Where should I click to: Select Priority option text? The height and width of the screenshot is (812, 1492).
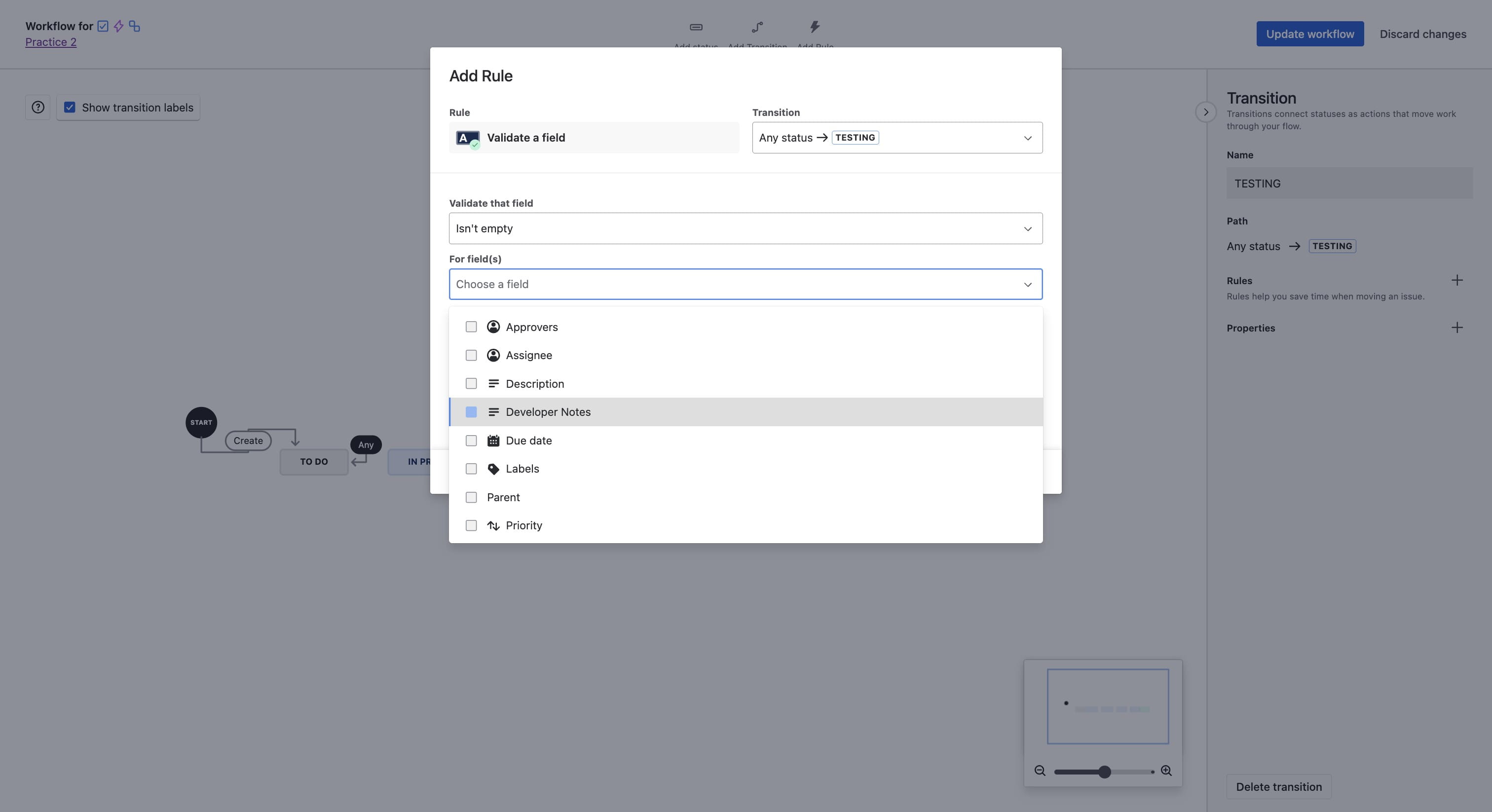click(x=523, y=525)
